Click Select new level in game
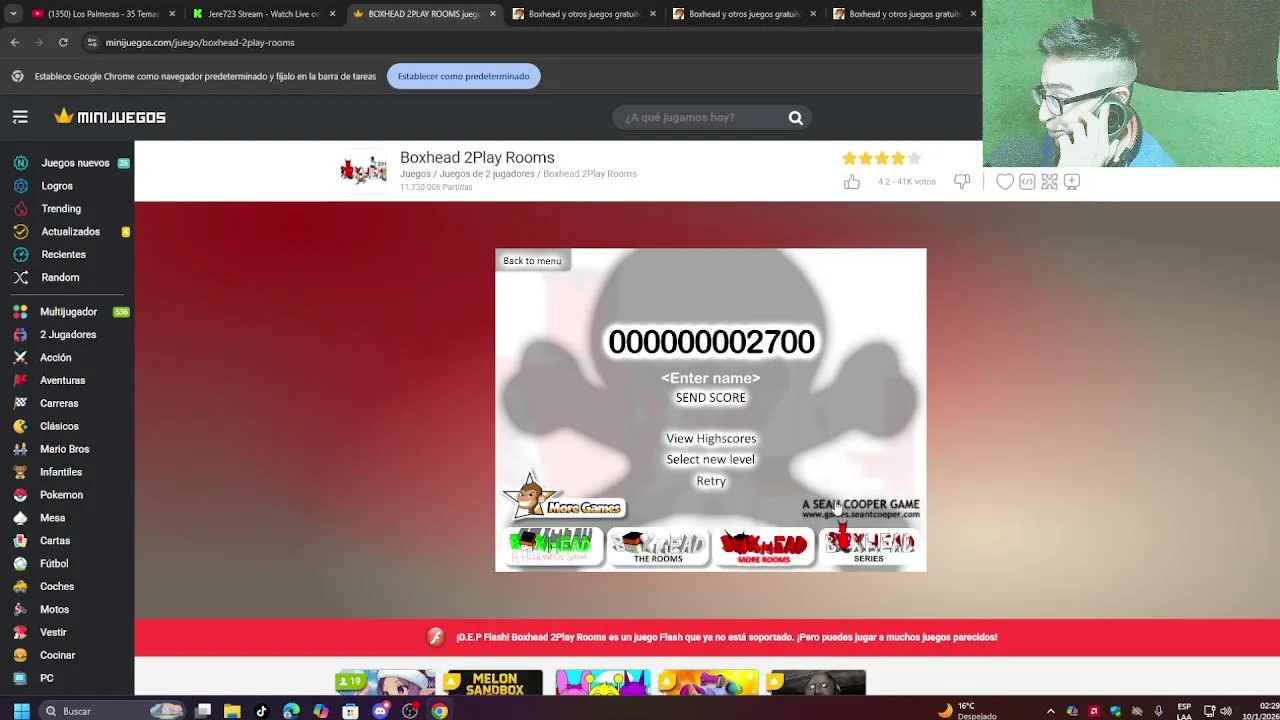 [x=710, y=460]
